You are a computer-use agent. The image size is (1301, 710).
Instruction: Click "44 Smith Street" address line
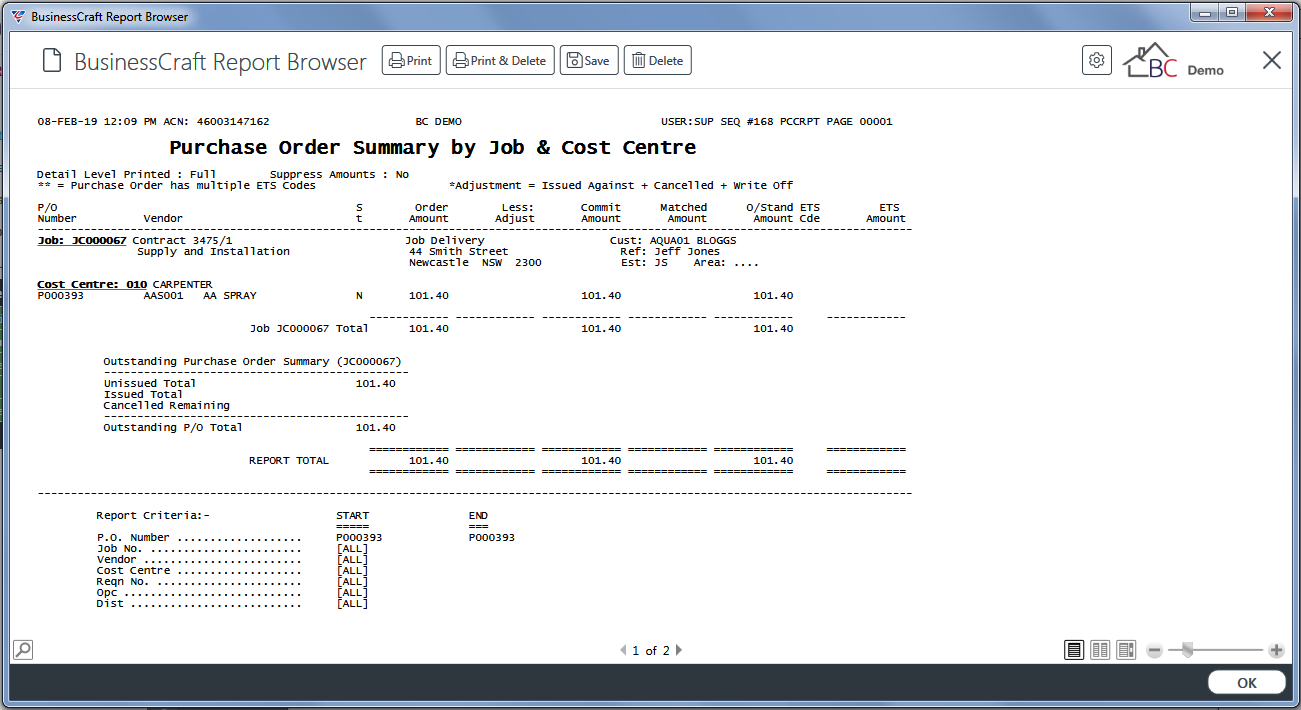(x=458, y=252)
